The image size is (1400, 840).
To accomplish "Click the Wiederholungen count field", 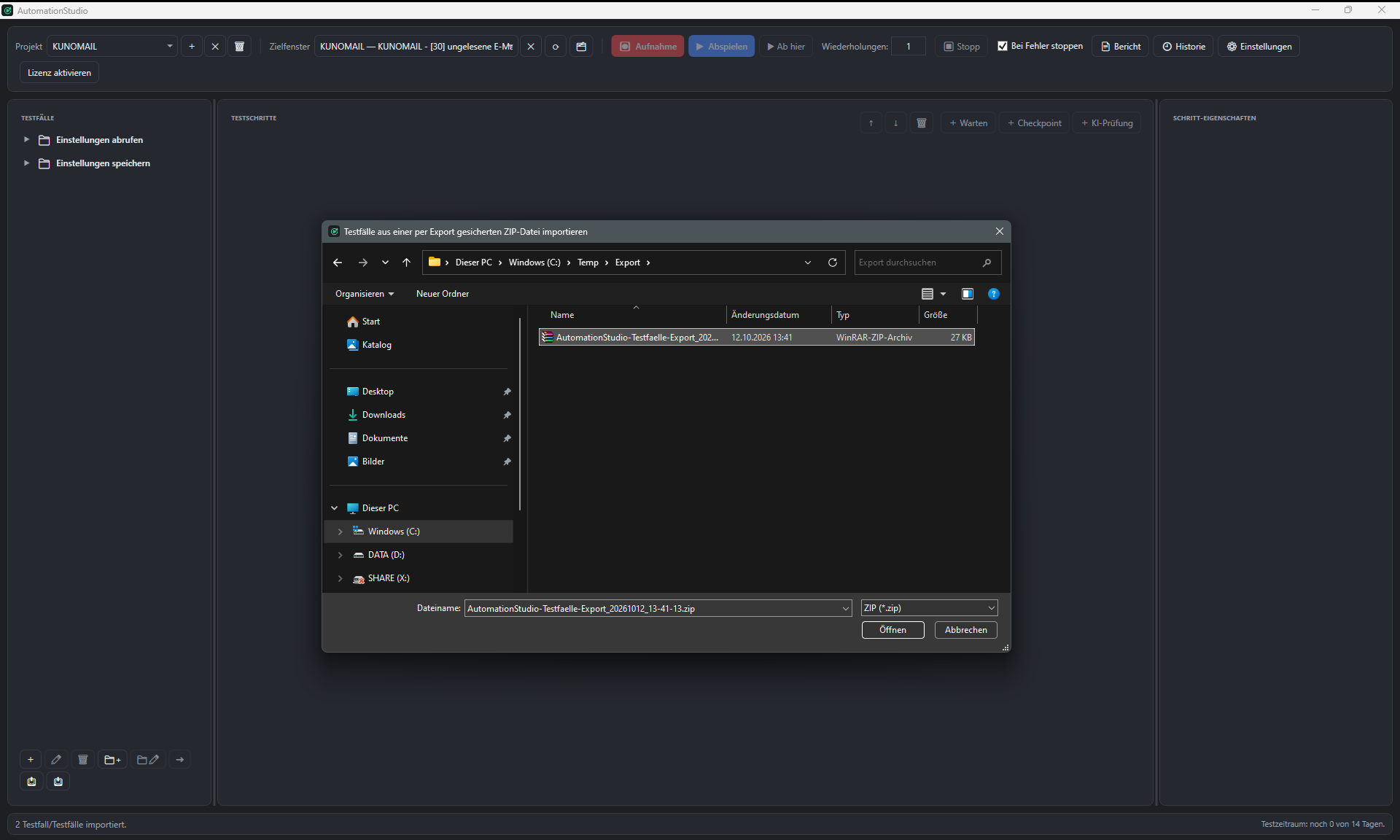I will tap(909, 46).
